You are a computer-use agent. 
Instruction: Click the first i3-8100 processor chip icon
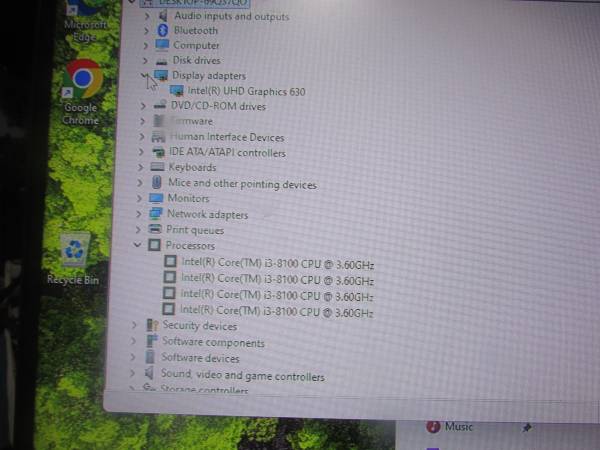[x=170, y=261]
